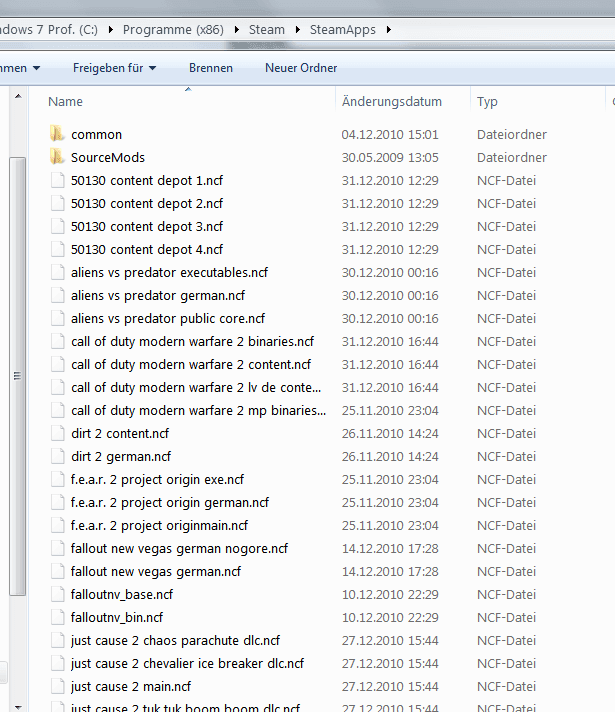The width and height of the screenshot is (615, 712).
Task: Click file icon of 50130 content depot 2.ncf
Action: pyautogui.click(x=57, y=203)
